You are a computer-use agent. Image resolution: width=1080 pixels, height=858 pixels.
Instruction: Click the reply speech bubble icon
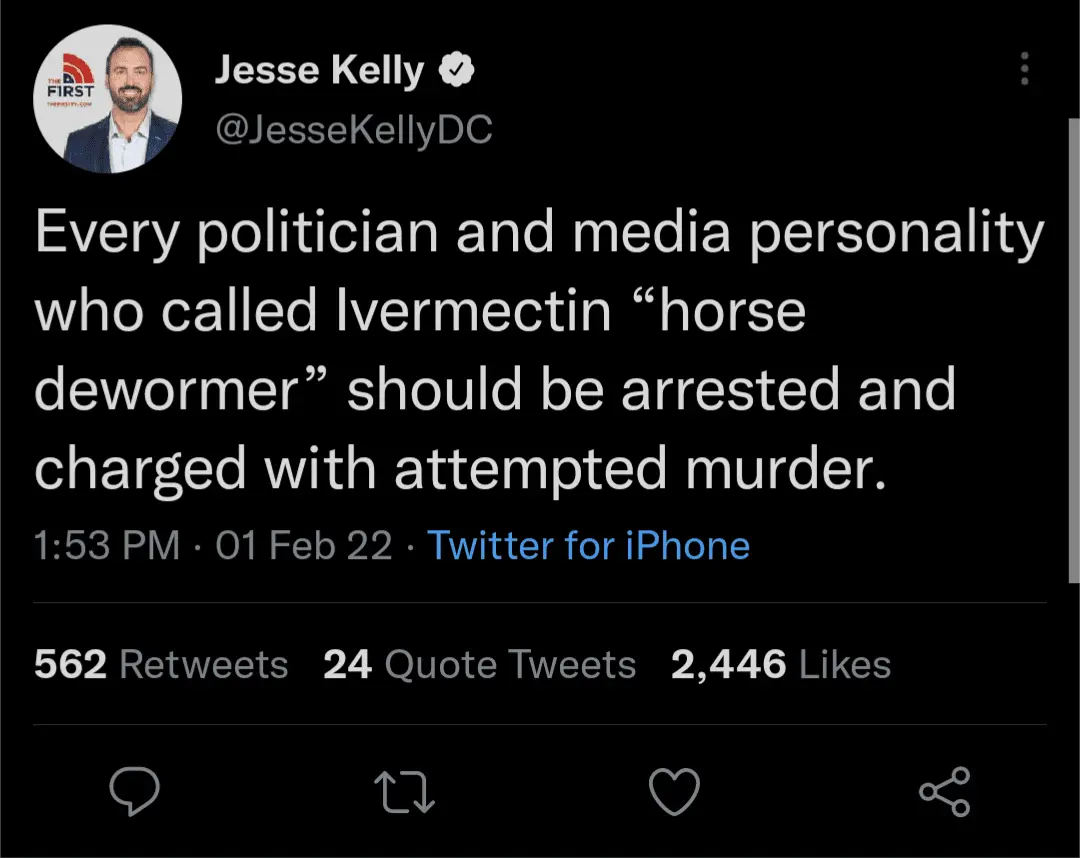pos(134,791)
